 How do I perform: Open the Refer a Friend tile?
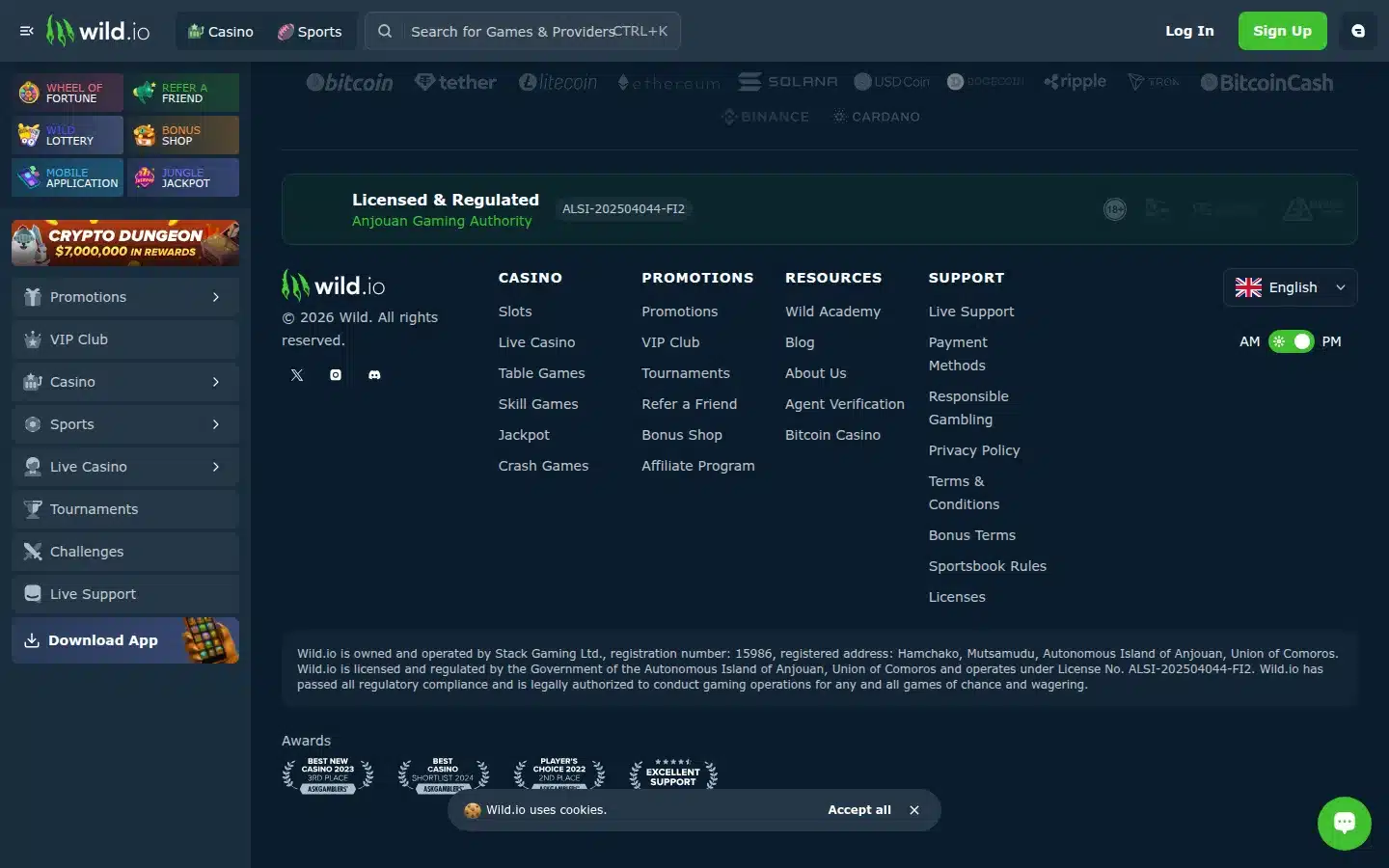(x=183, y=93)
